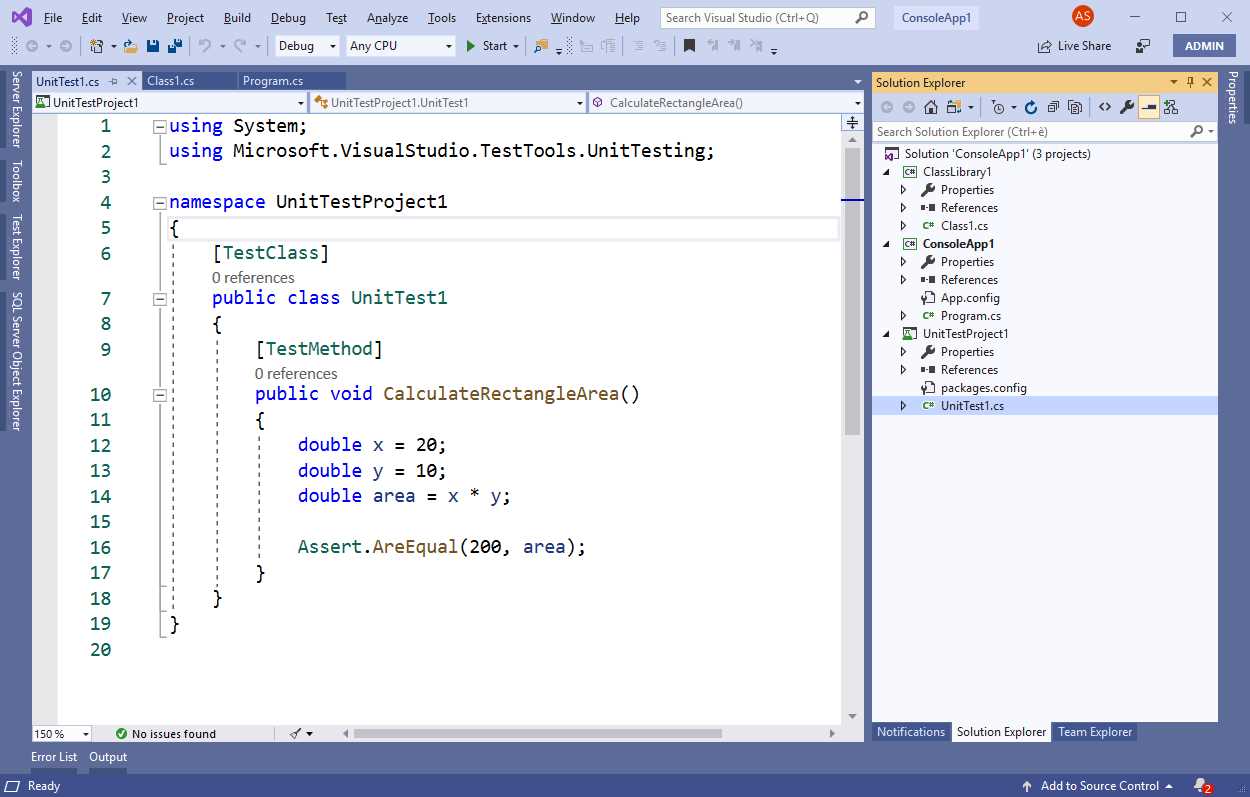The image size is (1250, 797).
Task: Open the UnitTestProject1.UnitTest1 type dropdown
Action: coord(580,102)
